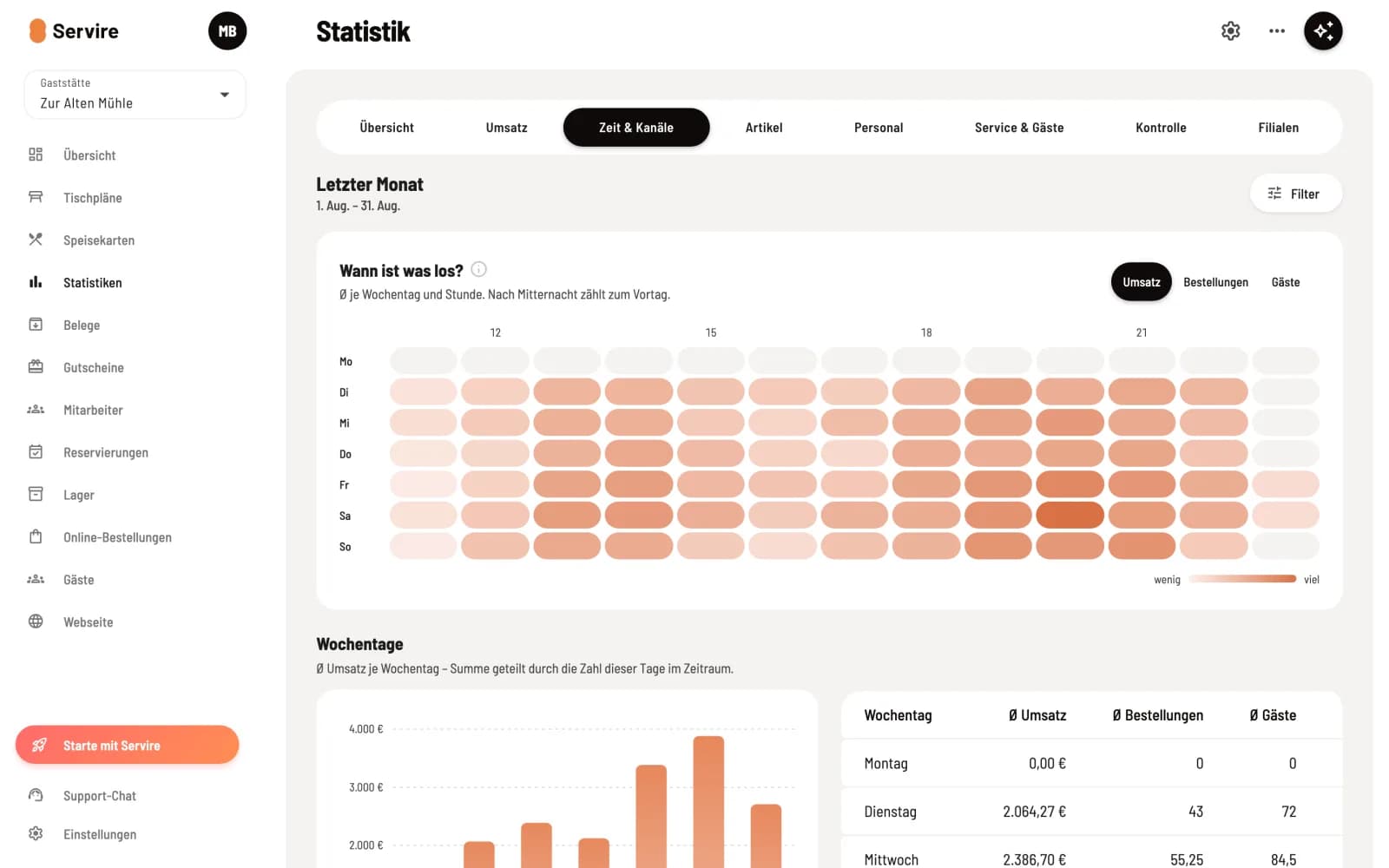The width and height of the screenshot is (1389, 868).
Task: Click the Ø Bestellungen column header
Action: click(x=1157, y=715)
